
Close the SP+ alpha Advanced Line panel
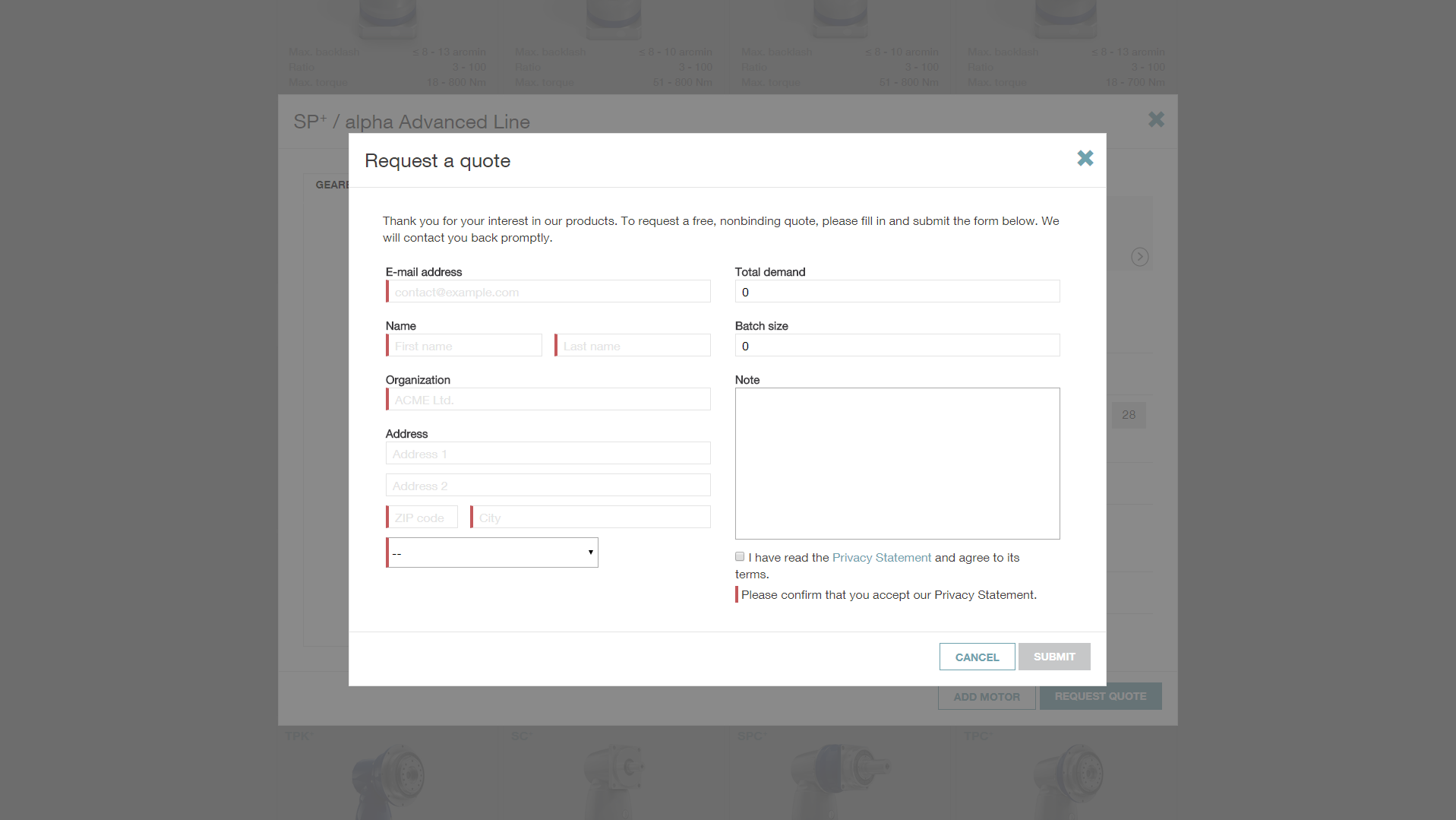point(1155,119)
